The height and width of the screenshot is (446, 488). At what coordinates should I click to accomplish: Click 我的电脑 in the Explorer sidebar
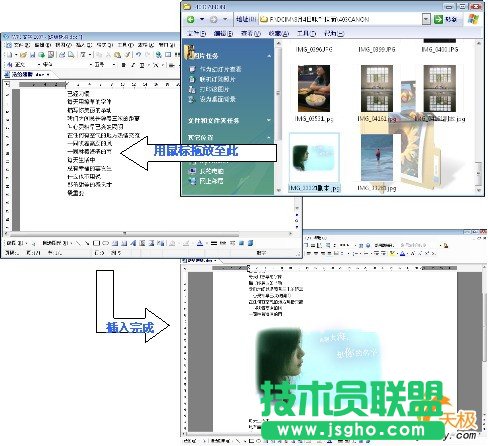coord(211,171)
